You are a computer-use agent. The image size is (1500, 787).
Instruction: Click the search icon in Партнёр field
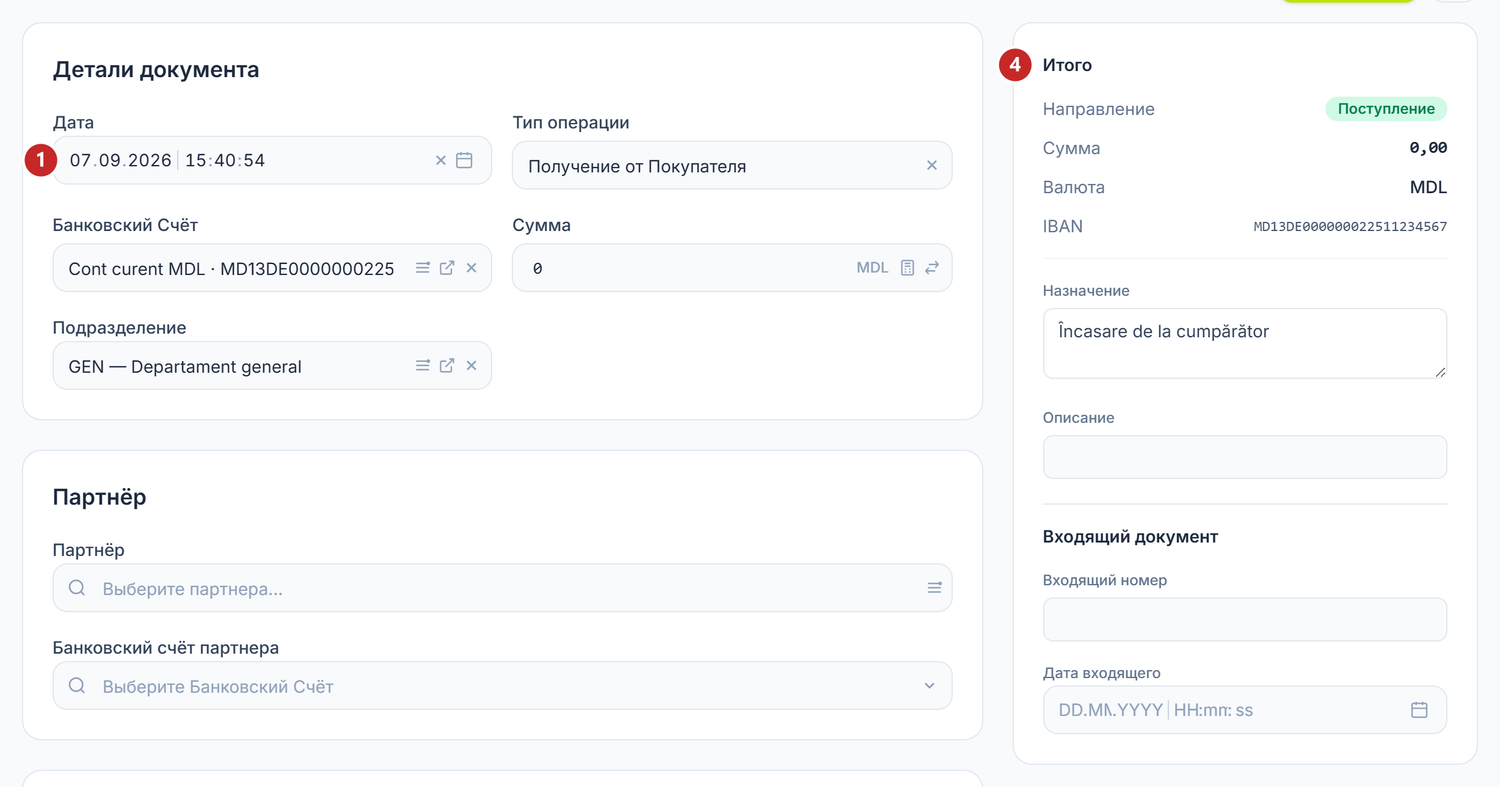point(77,588)
